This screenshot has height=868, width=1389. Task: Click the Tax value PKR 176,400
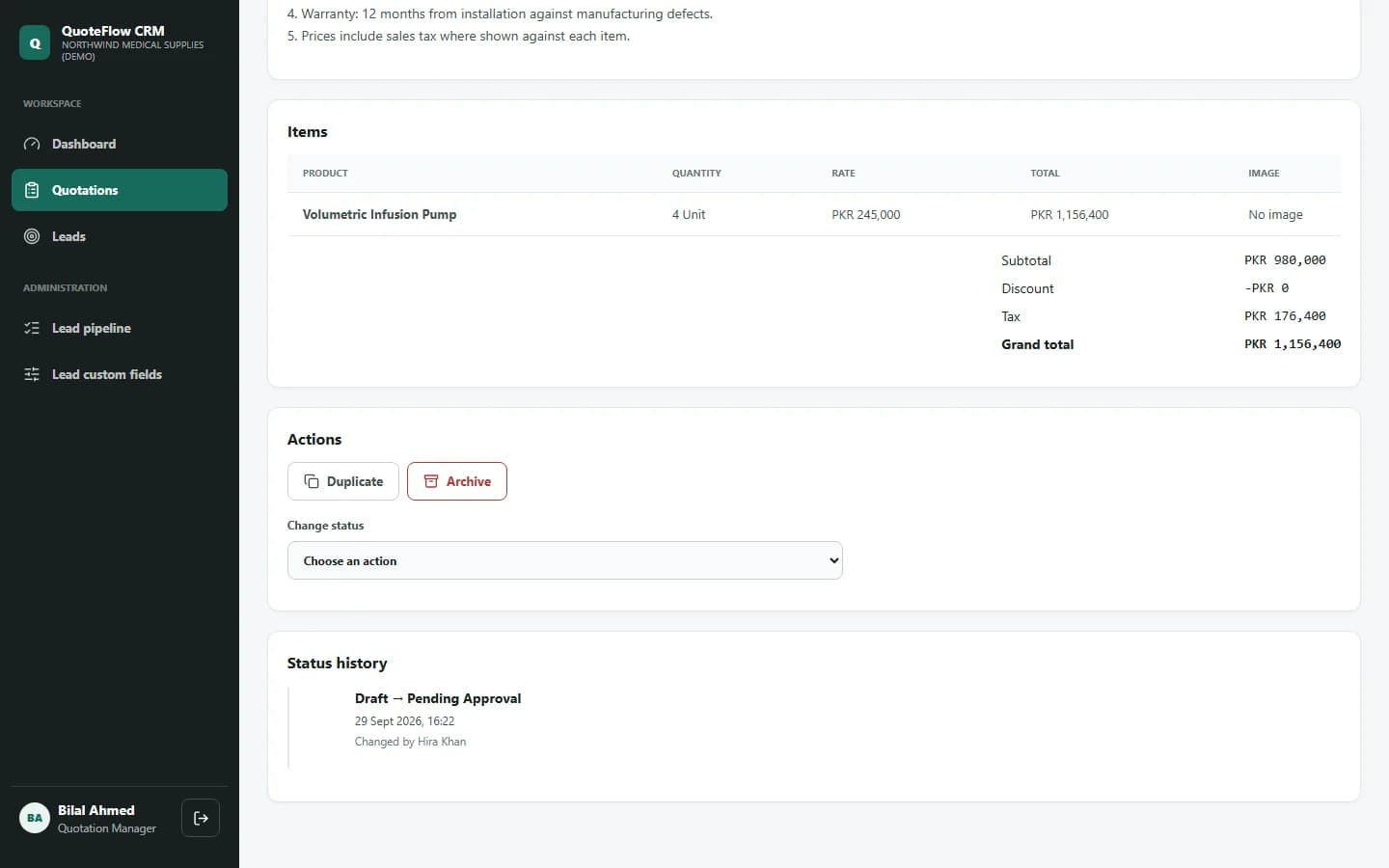(1285, 316)
